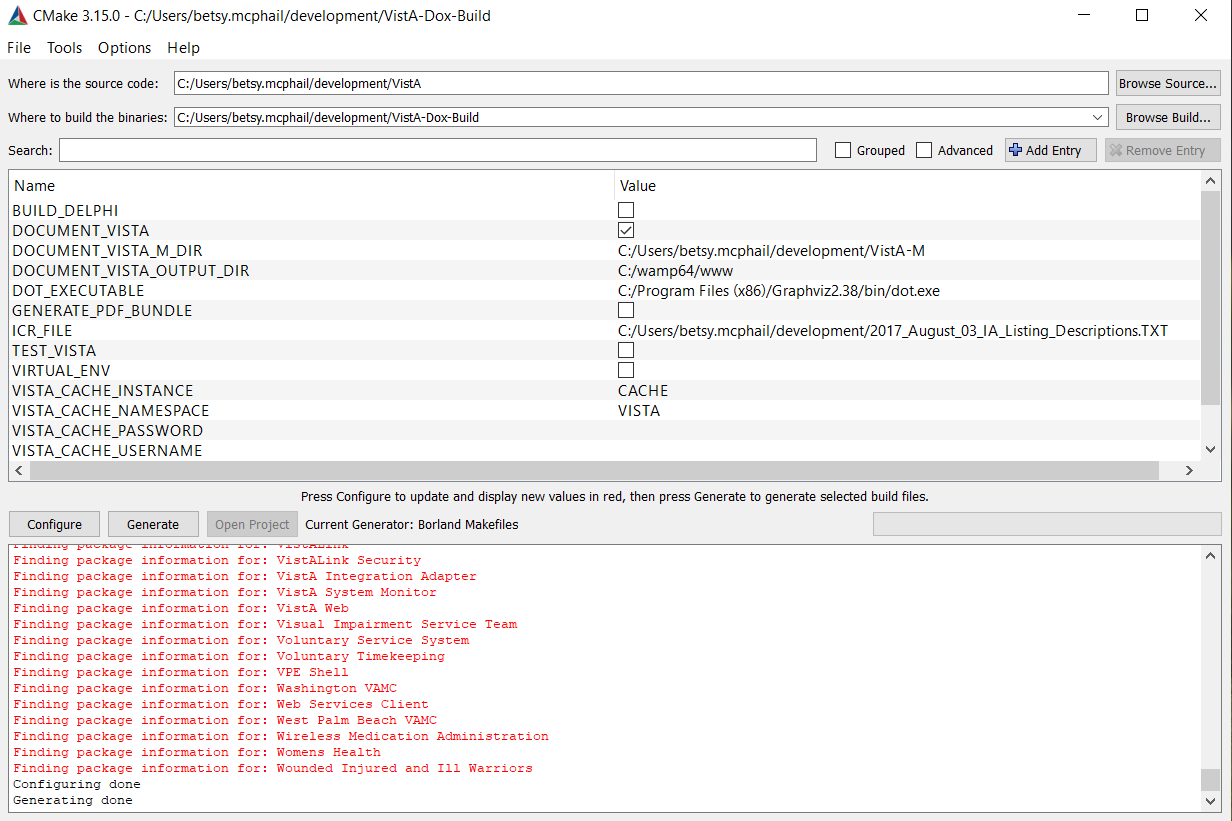Click the CMake logo icon in title bar
This screenshot has width=1232, height=821.
[17, 16]
